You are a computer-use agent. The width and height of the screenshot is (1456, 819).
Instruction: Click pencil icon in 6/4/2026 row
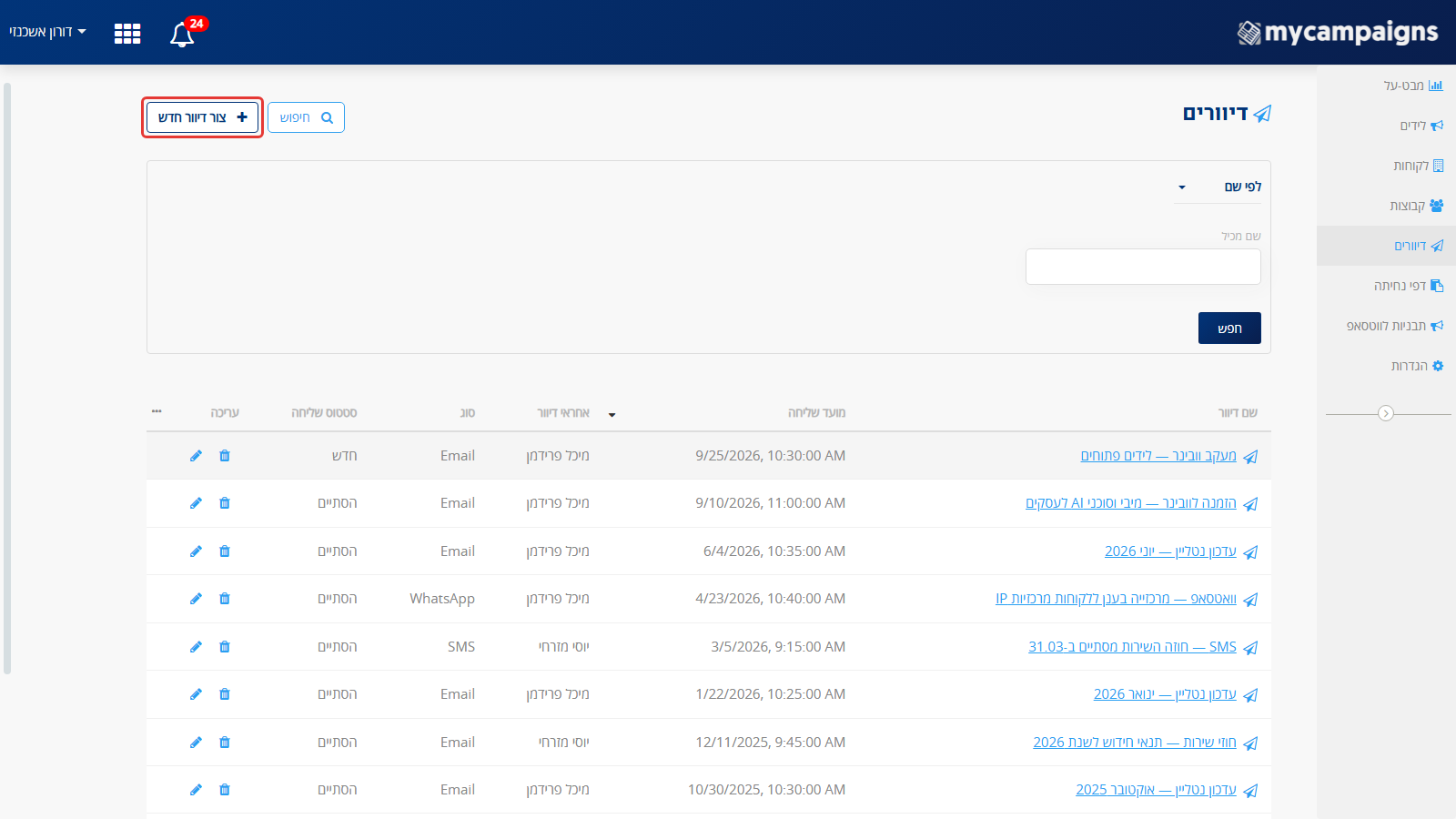(196, 551)
